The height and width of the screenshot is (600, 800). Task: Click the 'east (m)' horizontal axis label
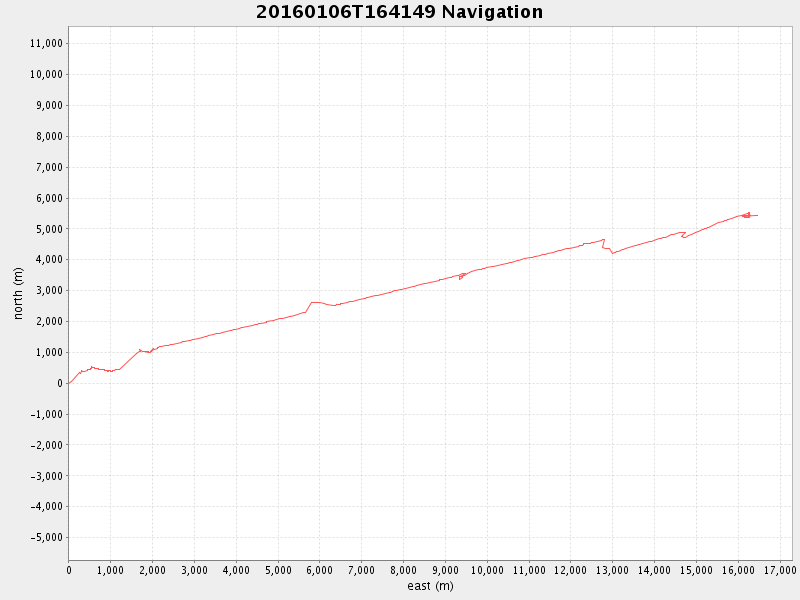point(430,586)
